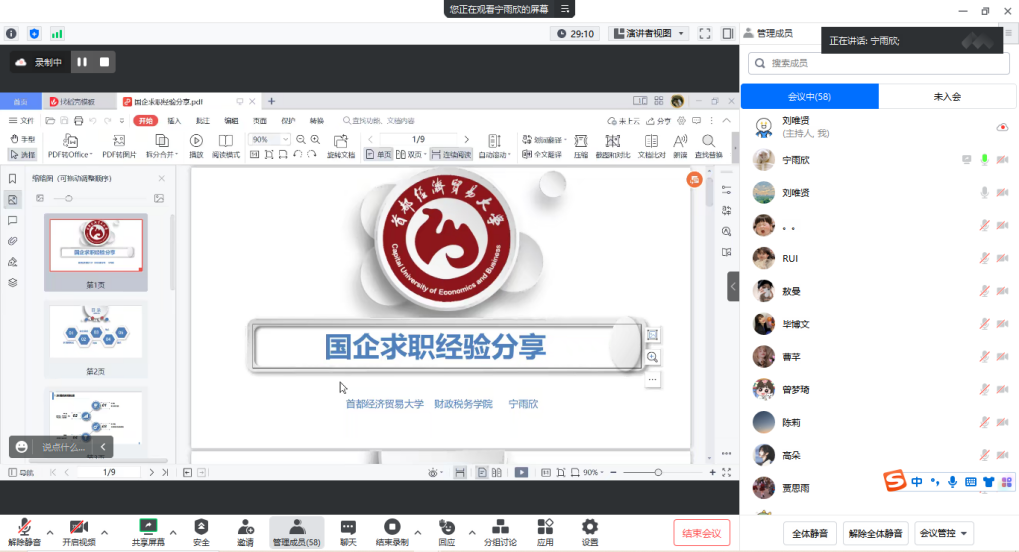
Task: Switch to the 未入会 tab
Action: pyautogui.click(x=947, y=96)
